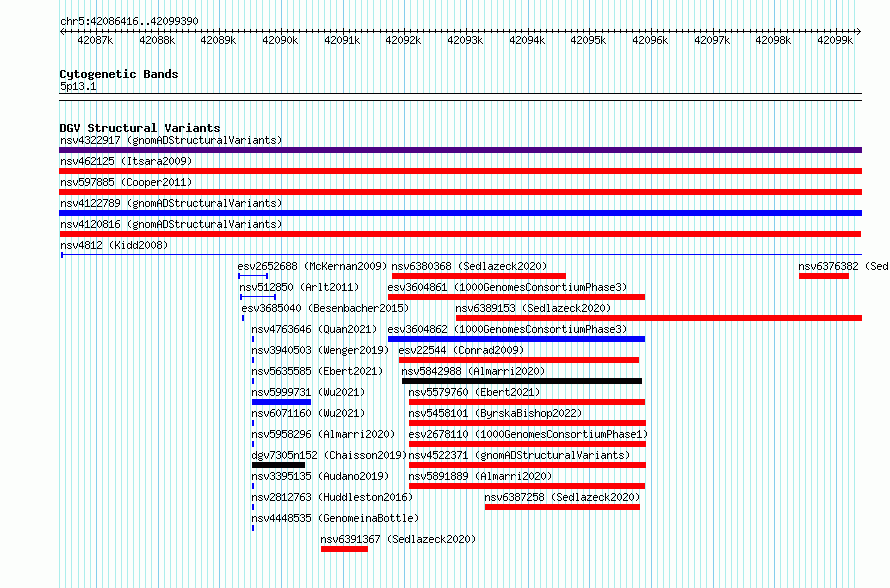This screenshot has width=890, height=588.
Task: Open variant nsv5458101 (ByrskaBishop2022) label
Action: coord(495,413)
